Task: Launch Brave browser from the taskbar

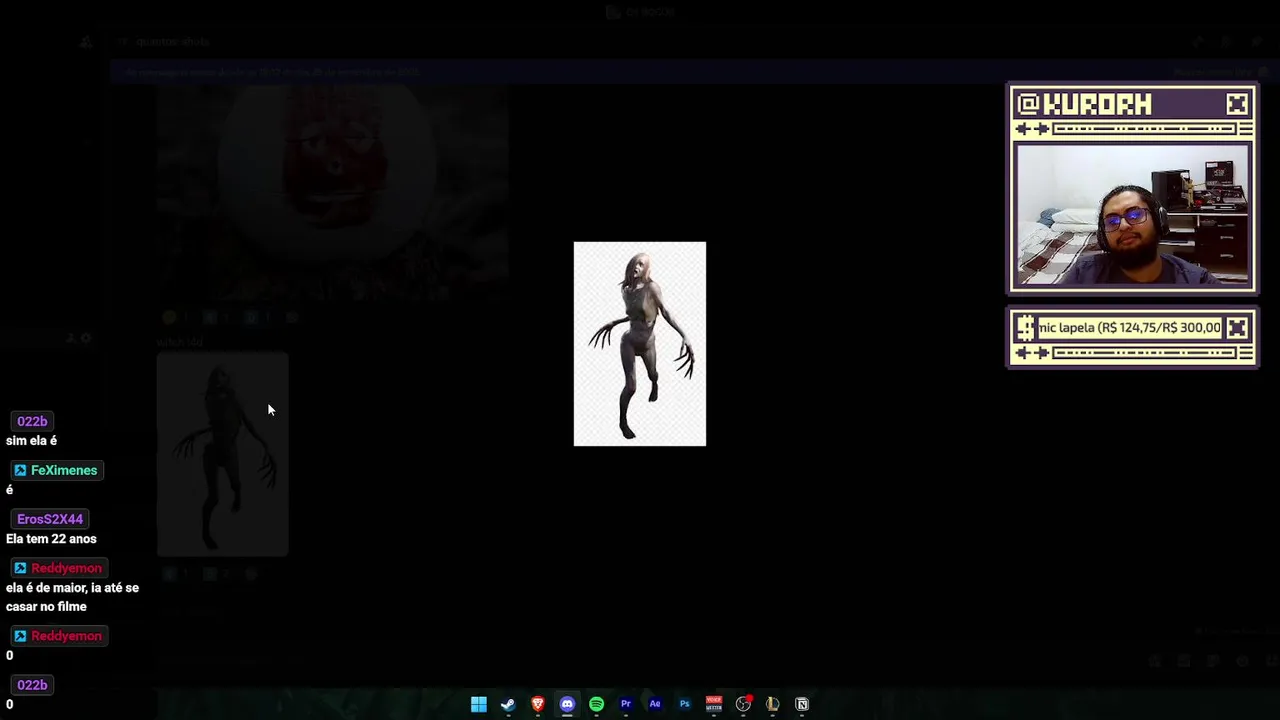Action: coord(538,704)
